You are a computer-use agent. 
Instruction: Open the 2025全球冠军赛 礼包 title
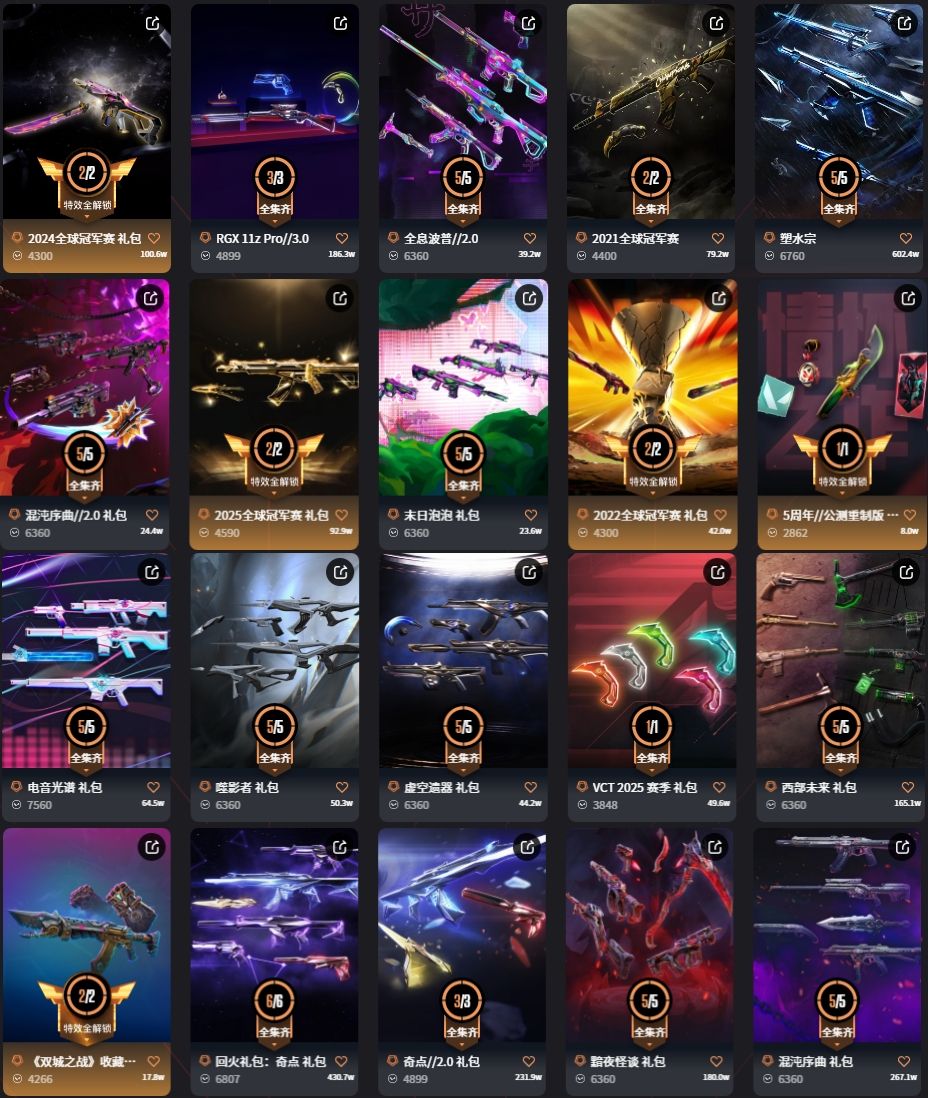pyautogui.click(x=271, y=515)
